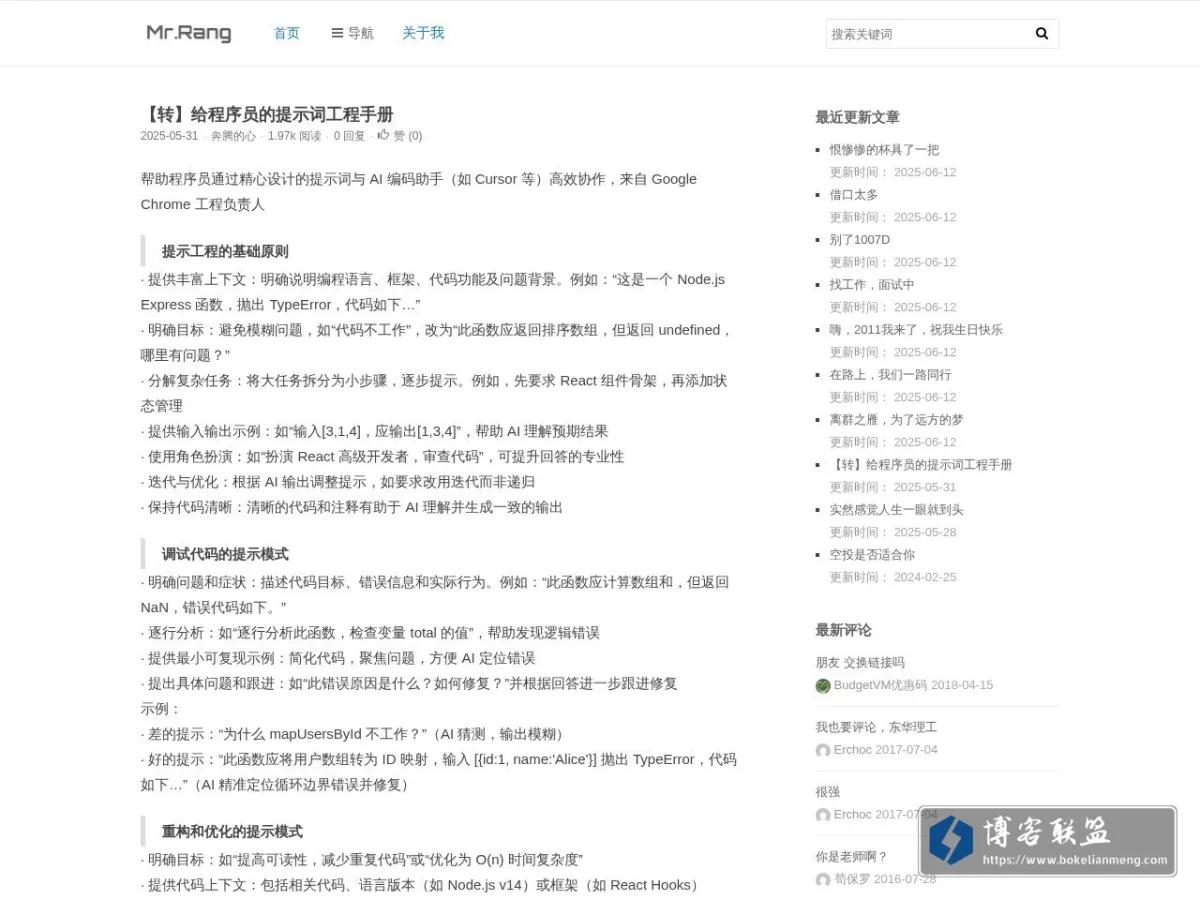Click the magnifier search icon
This screenshot has width=1200, height=900.
click(1042, 34)
